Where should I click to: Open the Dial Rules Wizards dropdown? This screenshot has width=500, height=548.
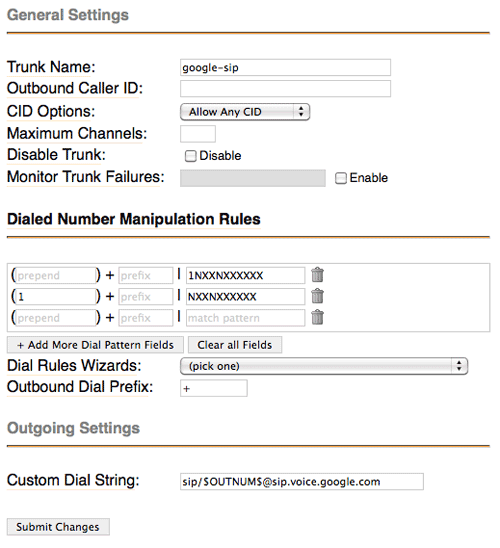pos(324,366)
